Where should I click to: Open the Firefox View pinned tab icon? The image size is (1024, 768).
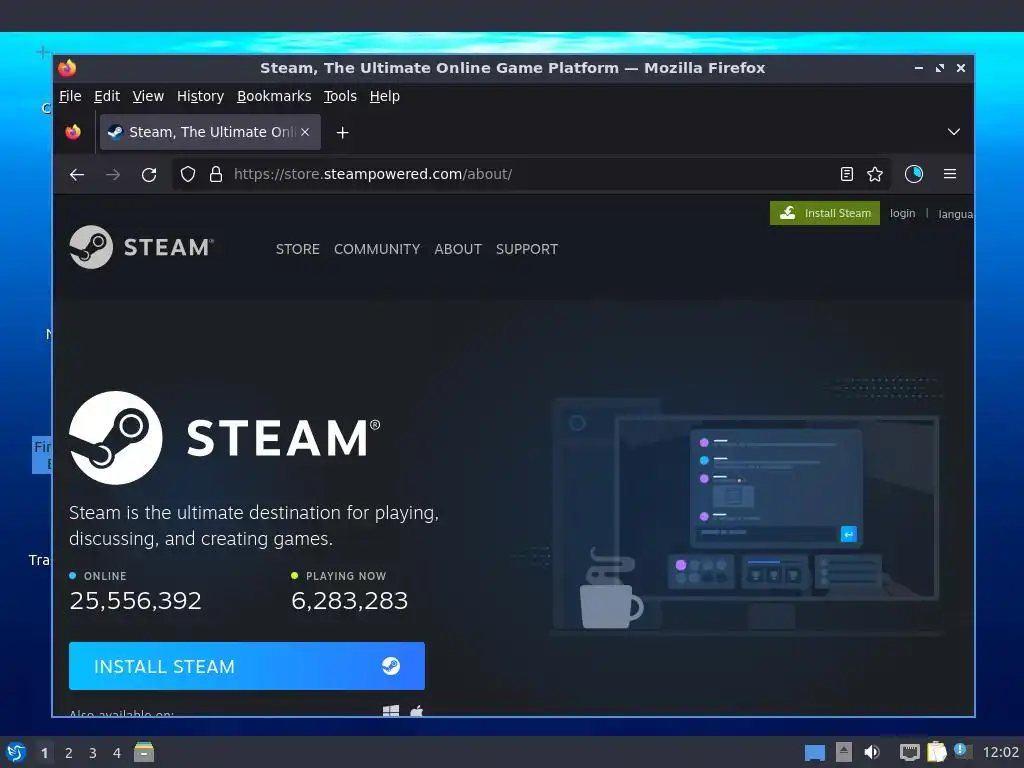coord(73,133)
